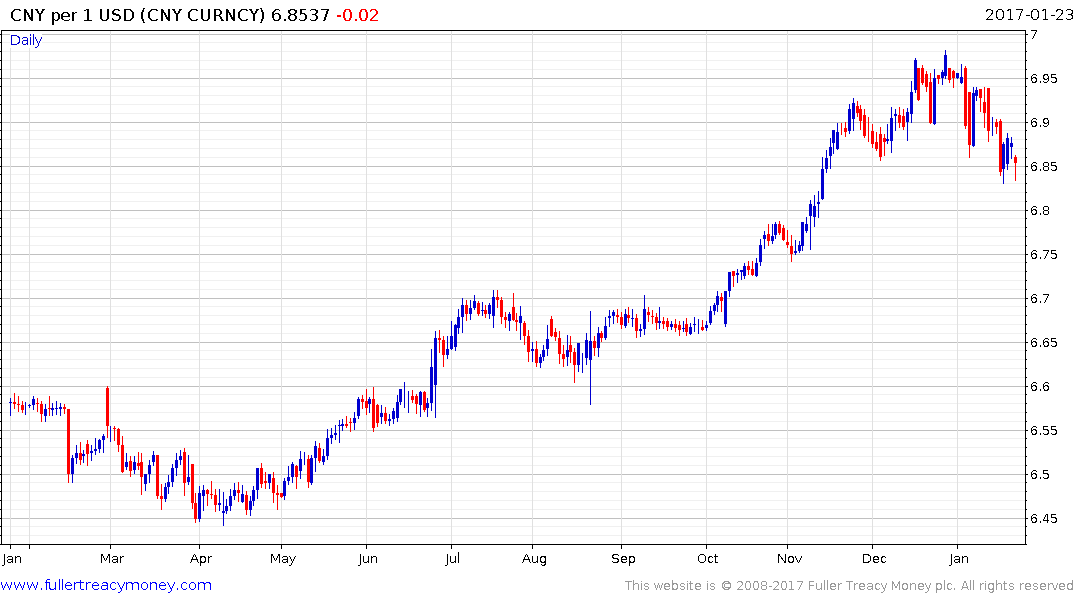This screenshot has width=1075, height=600.
Task: Click the 6.65 price axis label
Action: click(1043, 342)
